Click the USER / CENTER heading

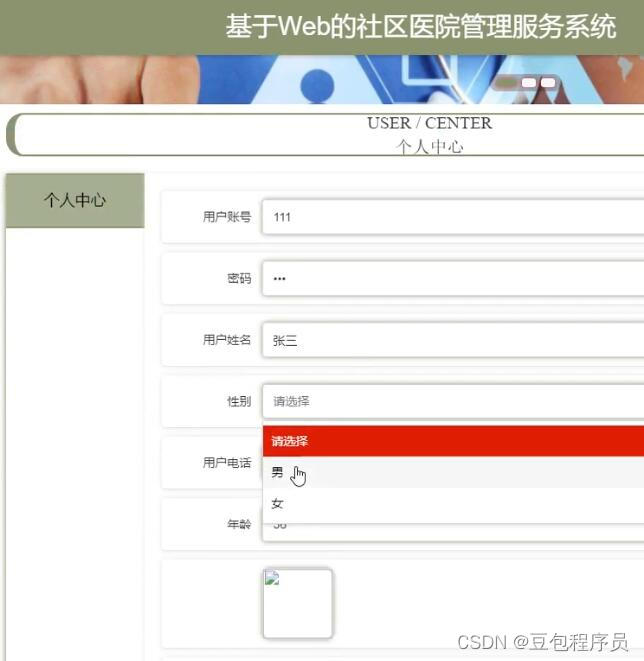click(429, 123)
